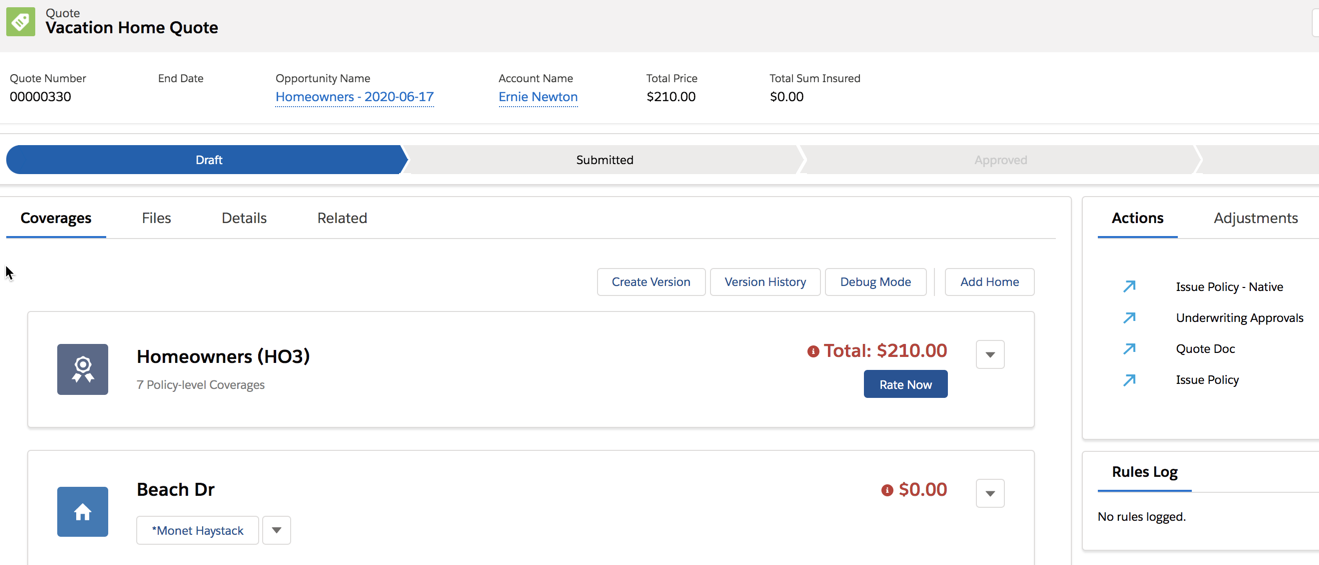Click the error icon beside $0.00
1319x565 pixels.
tap(887, 490)
